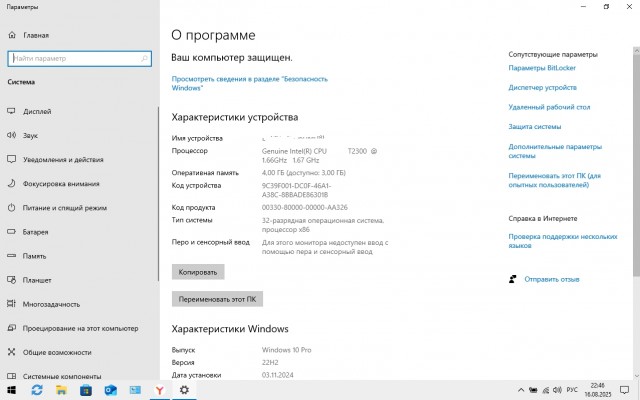Select version value 22H2
640x400 pixels.
[x=270, y=363]
